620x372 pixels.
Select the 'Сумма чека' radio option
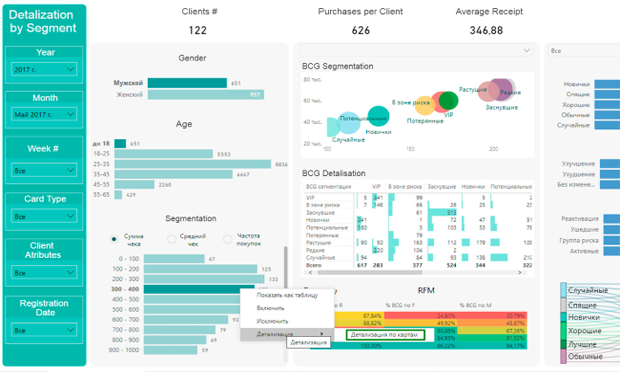pyautogui.click(x=114, y=239)
